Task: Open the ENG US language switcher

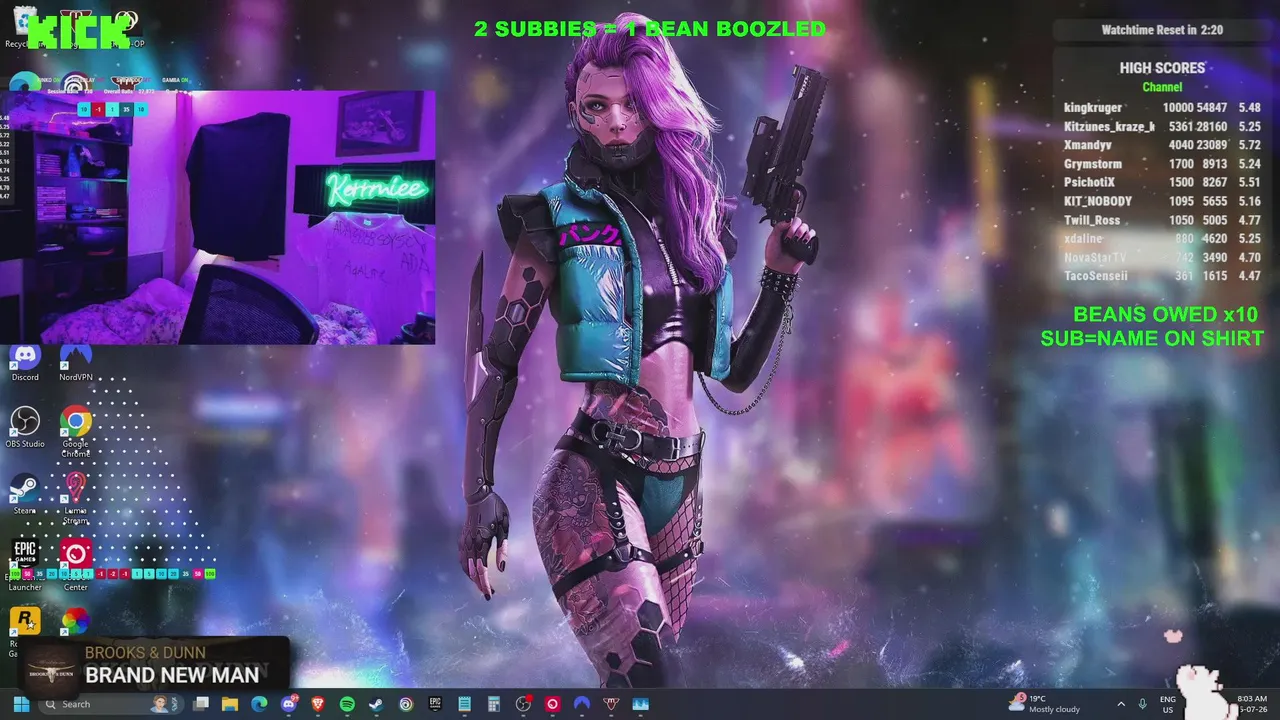Action: click(1168, 704)
